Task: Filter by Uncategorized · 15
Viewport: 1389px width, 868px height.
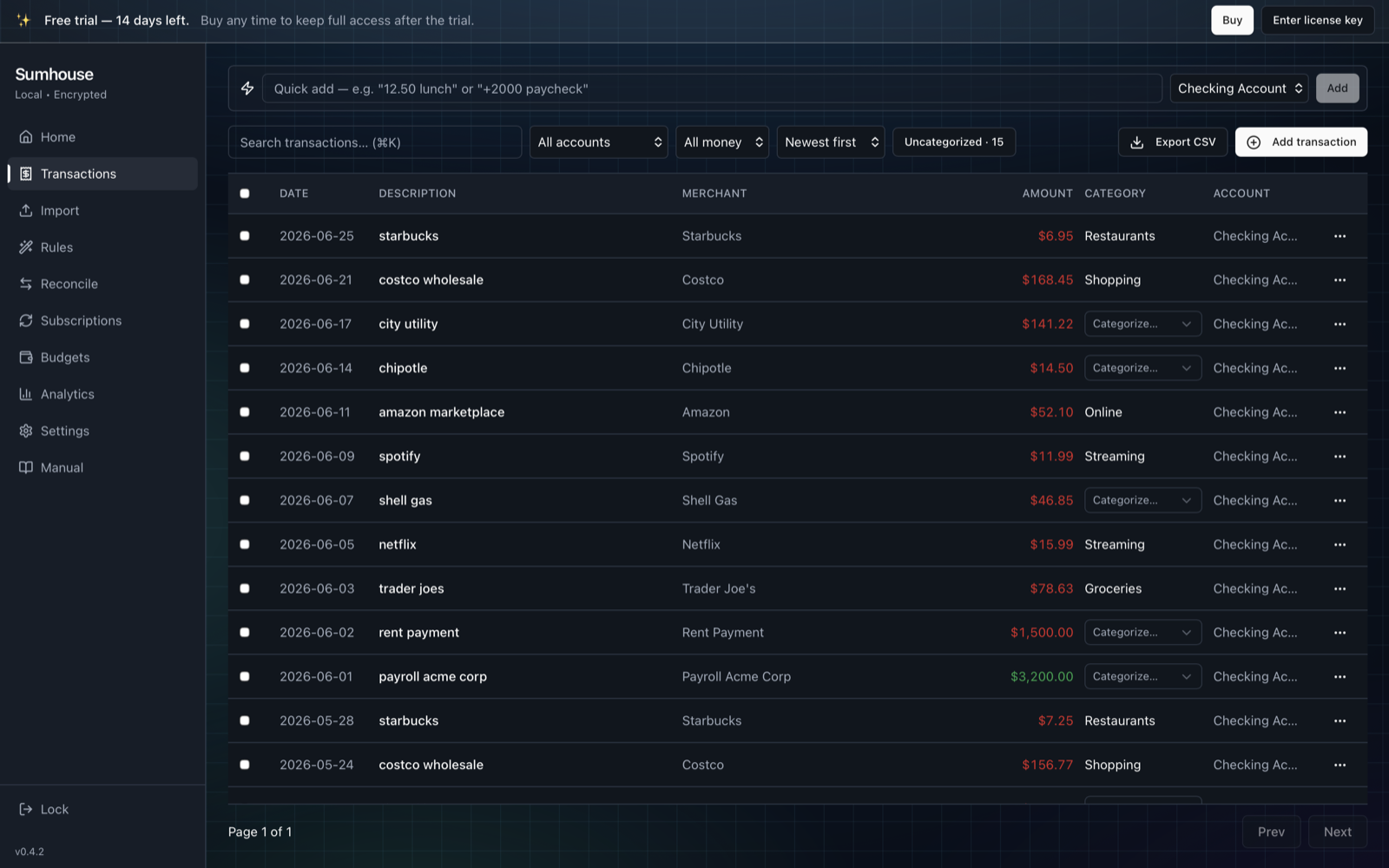Action: pyautogui.click(x=953, y=142)
